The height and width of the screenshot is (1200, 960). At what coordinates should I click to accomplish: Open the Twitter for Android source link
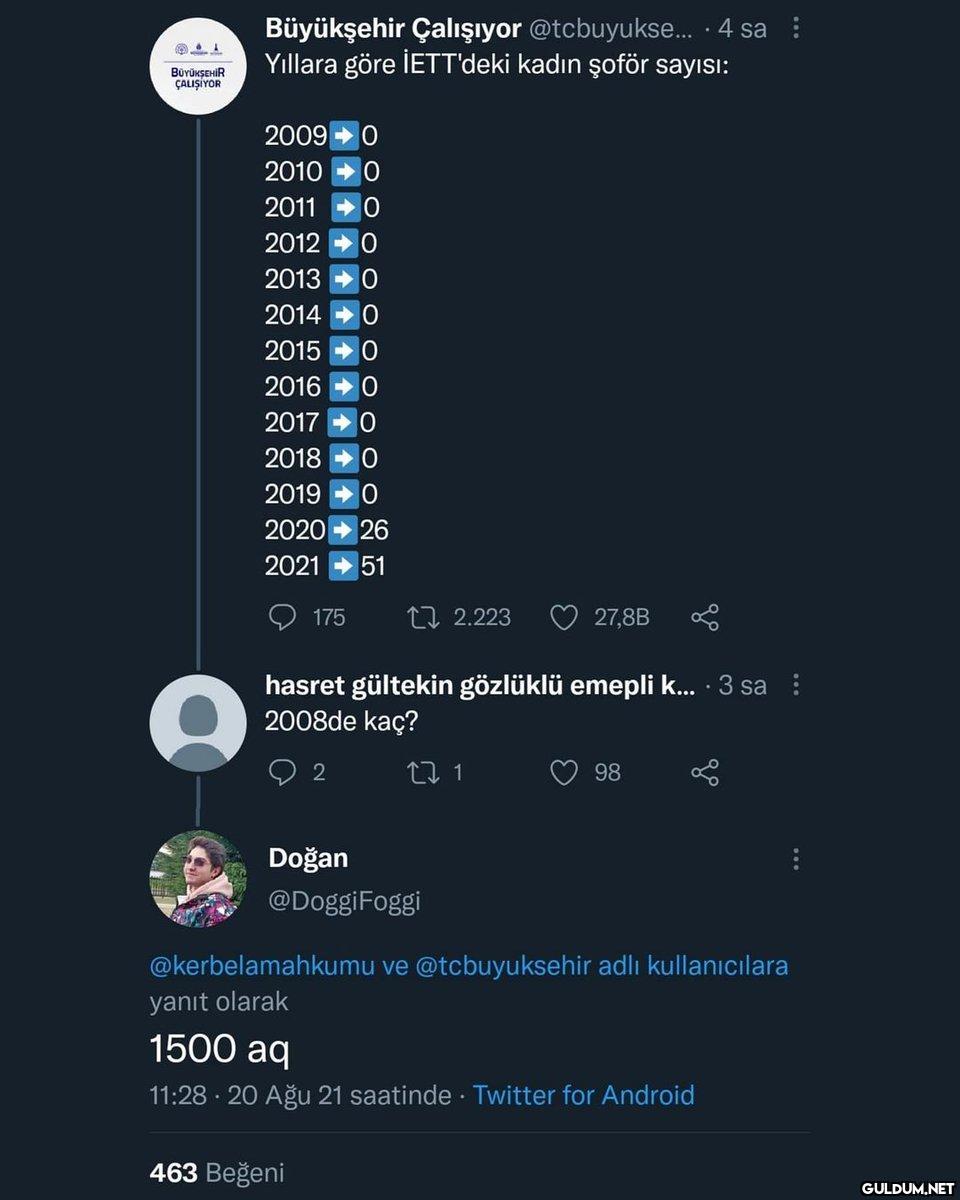pyautogui.click(x=583, y=1095)
